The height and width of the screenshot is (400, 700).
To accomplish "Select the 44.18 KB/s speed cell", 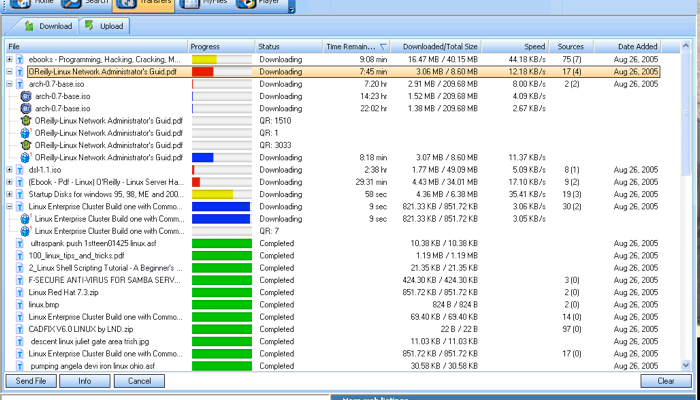I will point(527,59).
